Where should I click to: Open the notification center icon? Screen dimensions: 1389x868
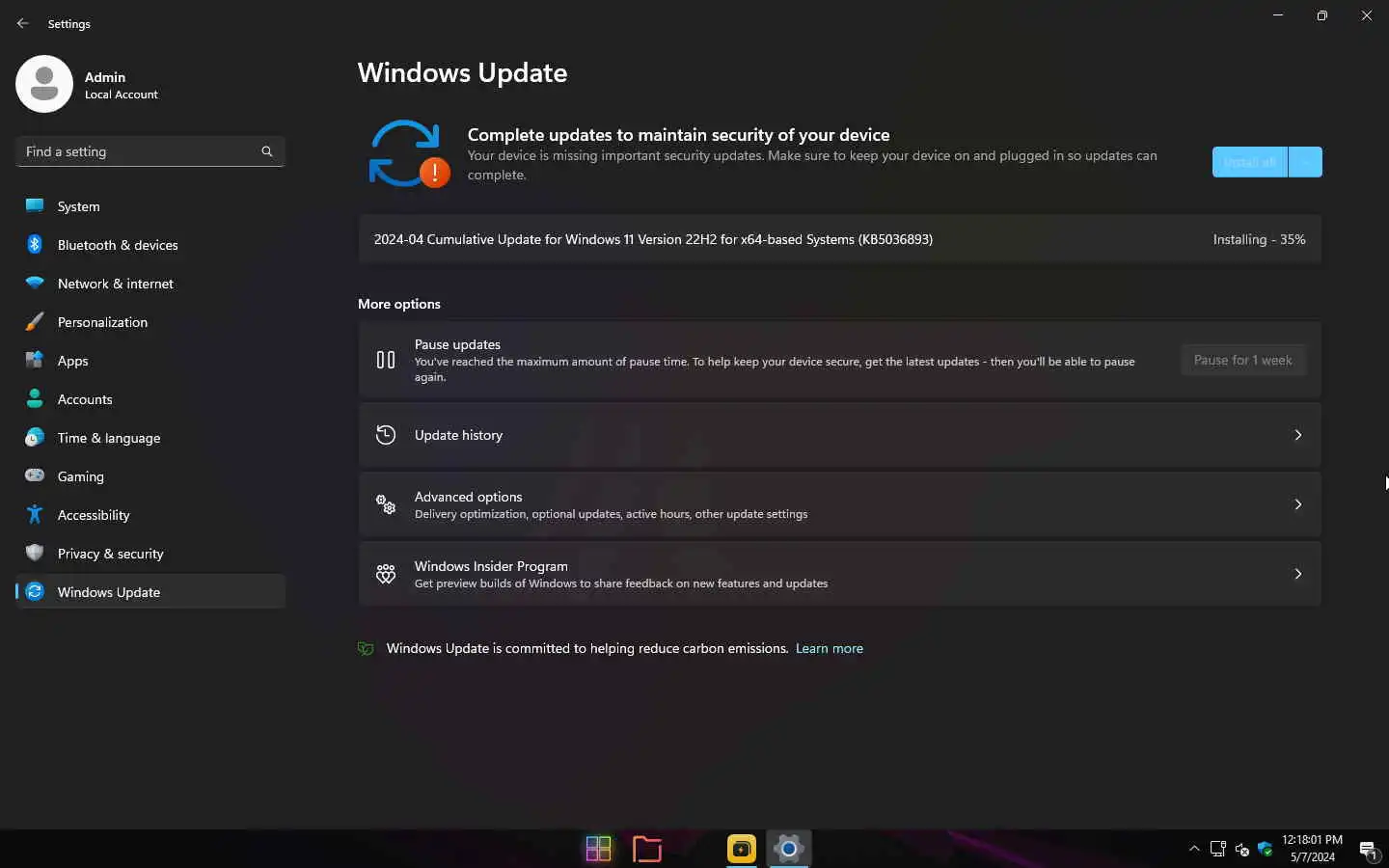coord(1368,849)
